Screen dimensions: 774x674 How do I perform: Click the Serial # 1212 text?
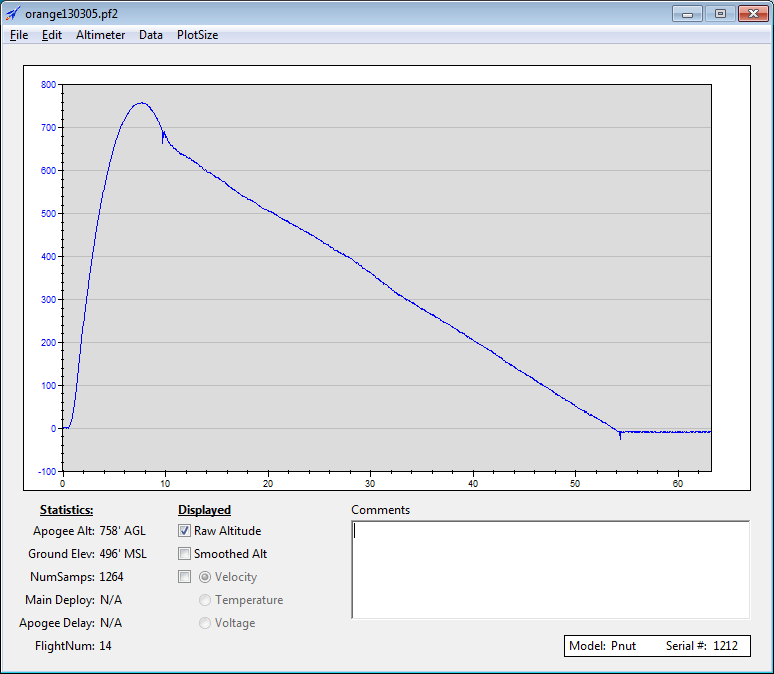pos(701,646)
